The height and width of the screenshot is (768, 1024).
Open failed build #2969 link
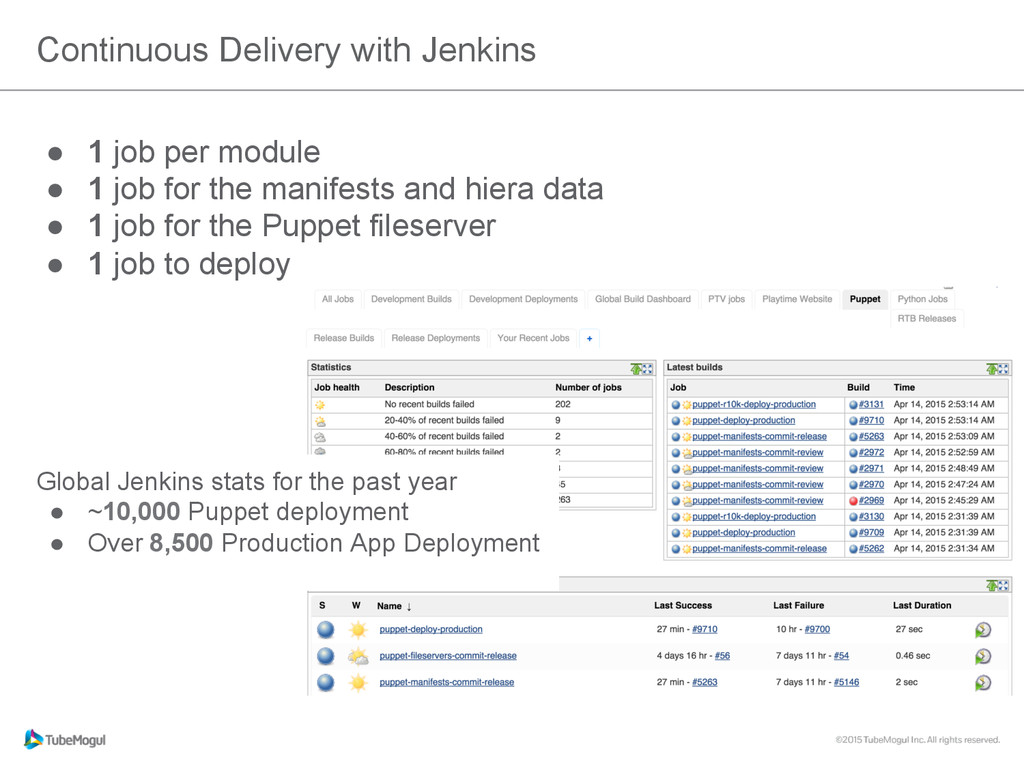[x=871, y=501]
